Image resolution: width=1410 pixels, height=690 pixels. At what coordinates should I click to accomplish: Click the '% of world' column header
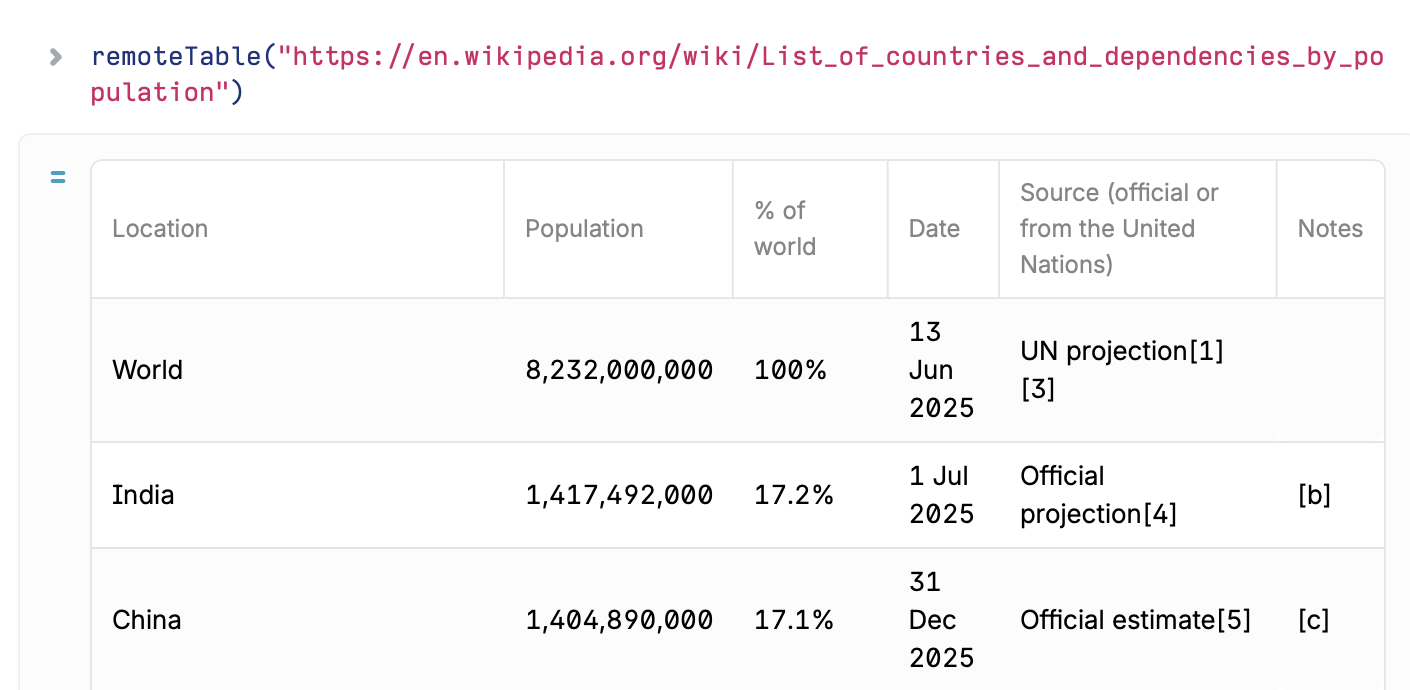[x=784, y=228]
